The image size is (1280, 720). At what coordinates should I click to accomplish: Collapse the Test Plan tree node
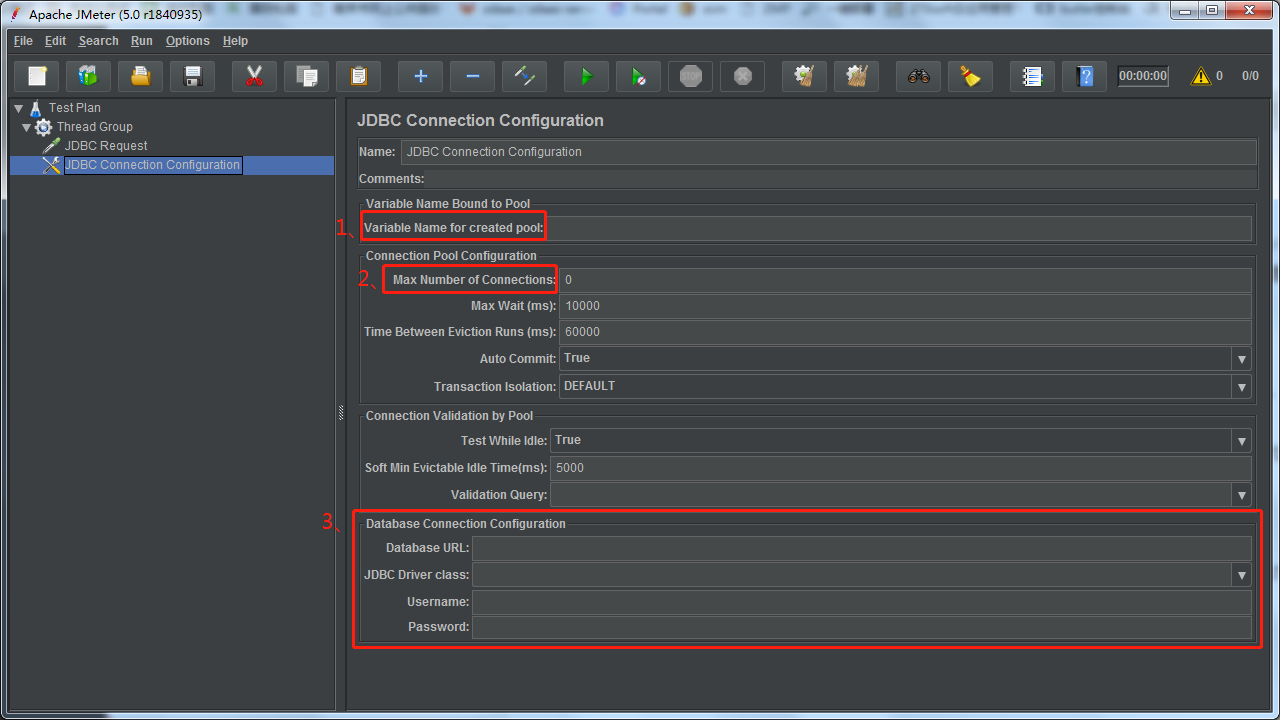pos(19,108)
